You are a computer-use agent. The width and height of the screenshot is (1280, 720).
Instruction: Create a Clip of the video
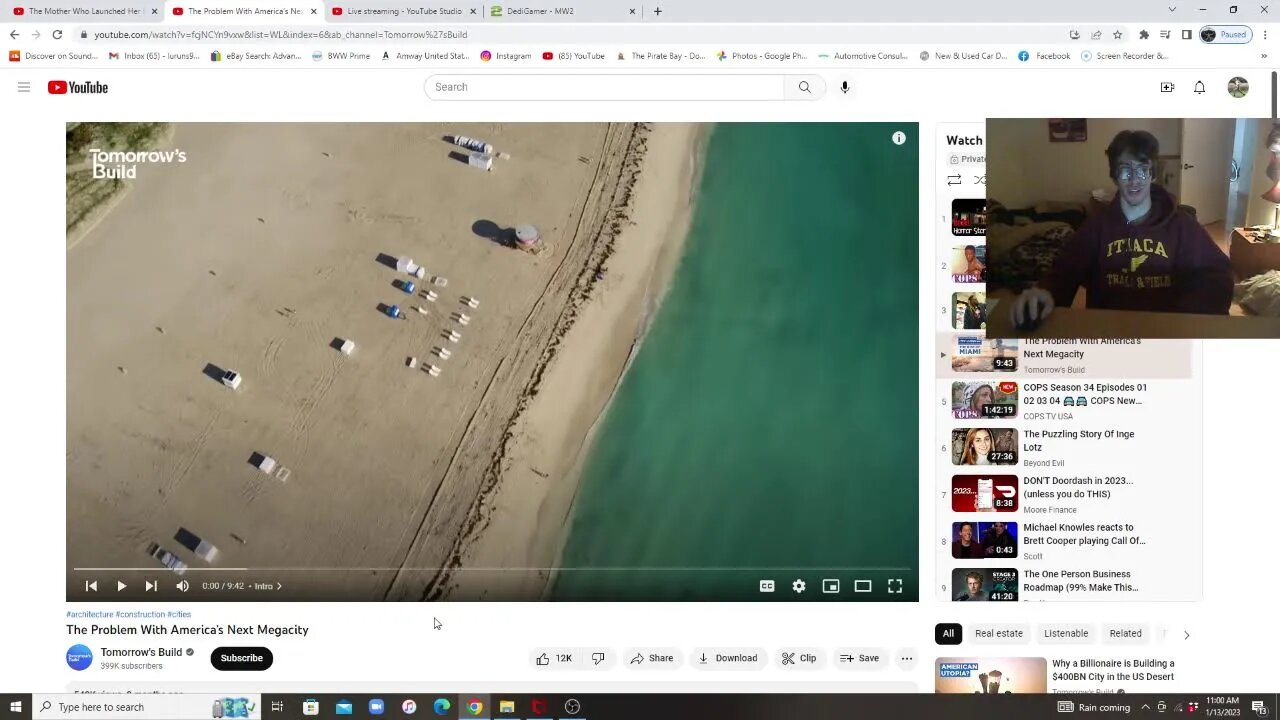click(x=799, y=658)
